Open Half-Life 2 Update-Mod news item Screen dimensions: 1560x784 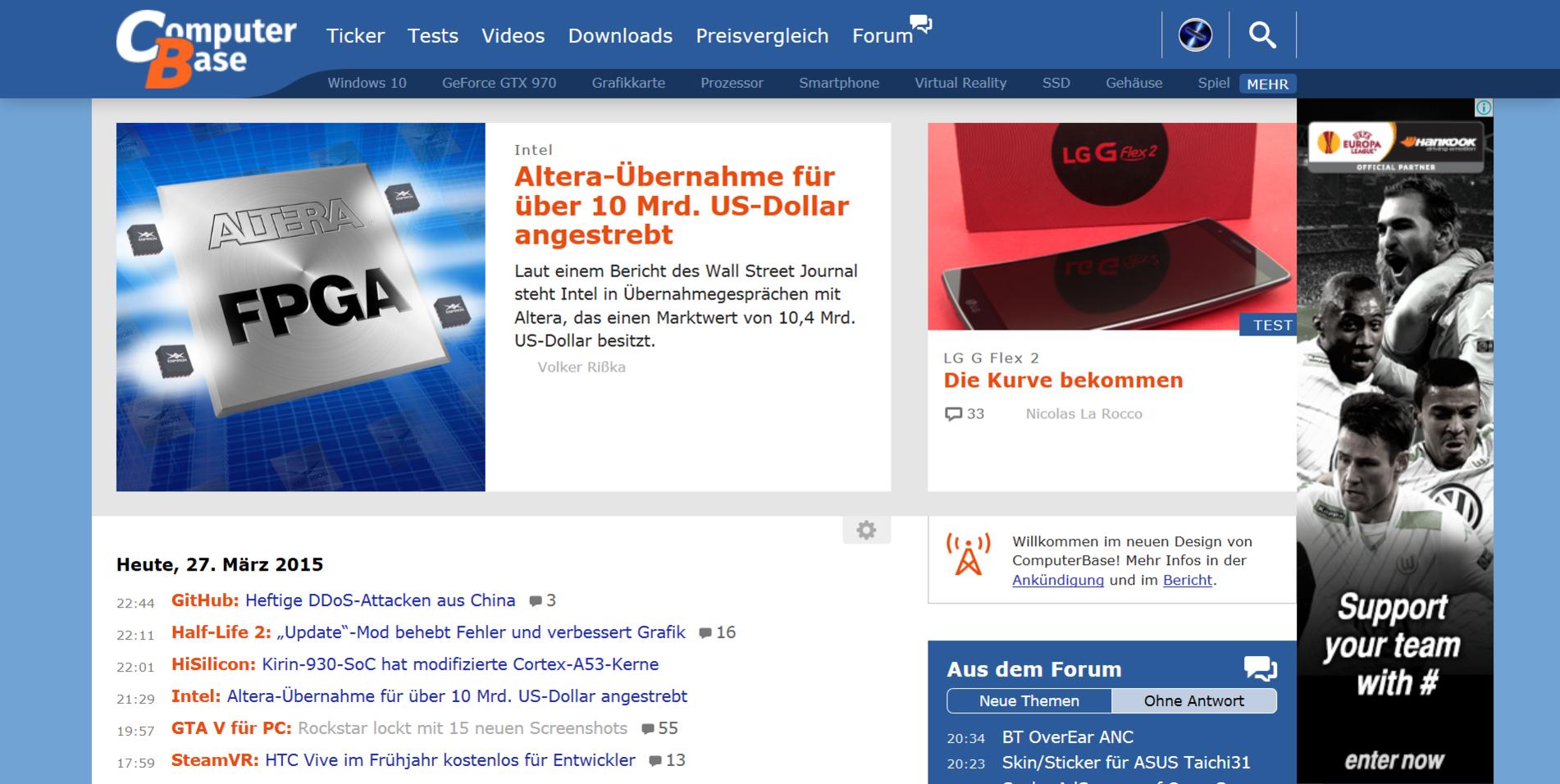tap(428, 632)
